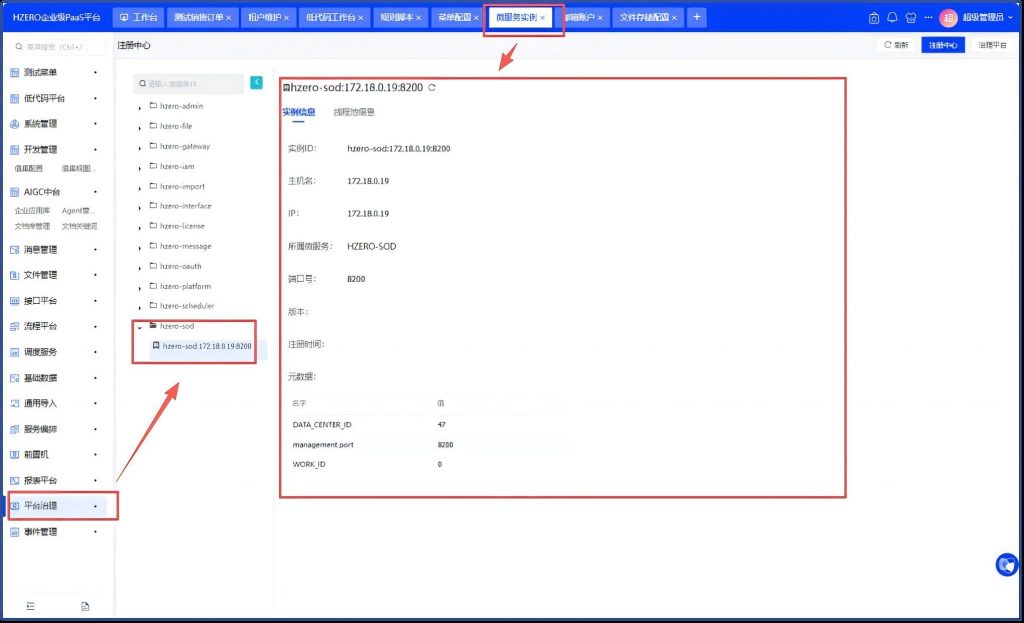
Task: Close the 租户维护 tab
Action: [287, 18]
